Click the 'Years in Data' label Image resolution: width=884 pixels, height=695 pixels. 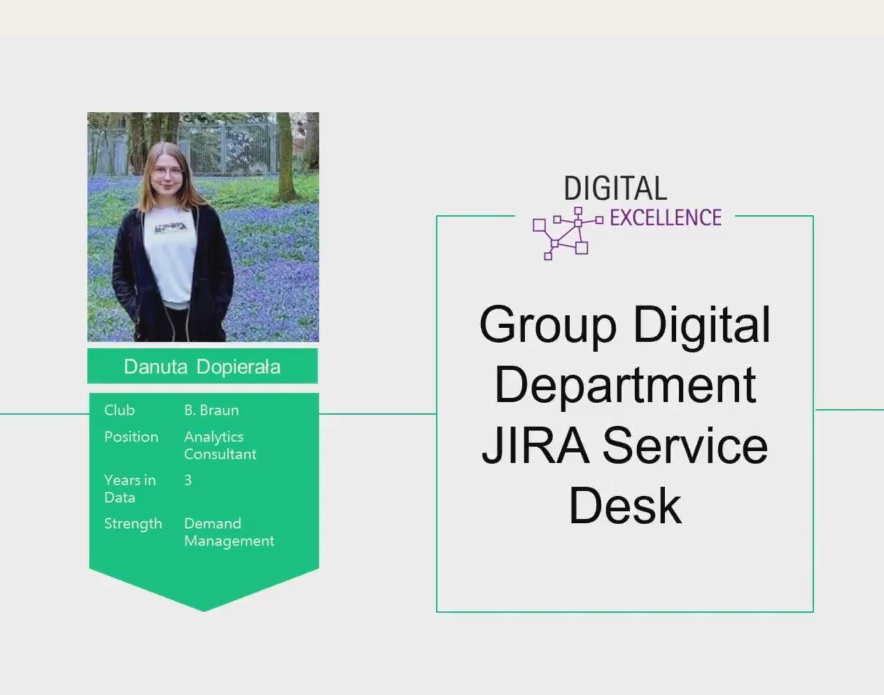tap(130, 489)
